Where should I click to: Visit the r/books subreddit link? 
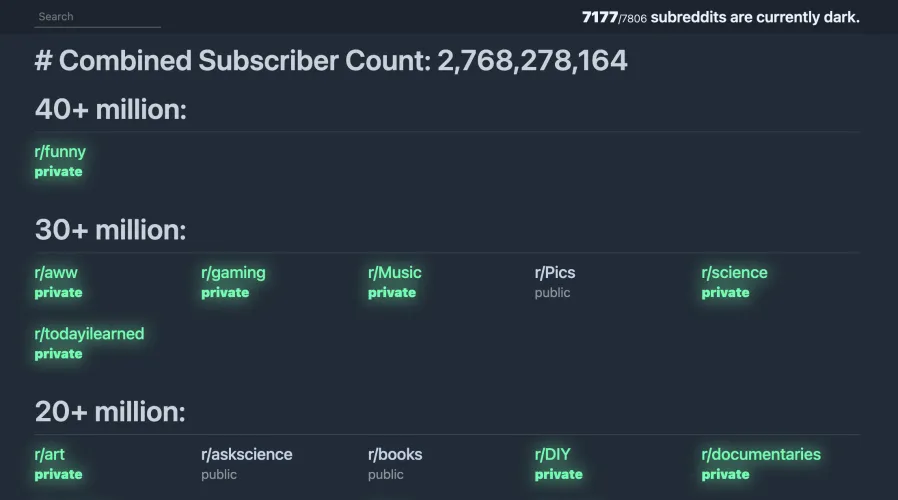point(395,455)
